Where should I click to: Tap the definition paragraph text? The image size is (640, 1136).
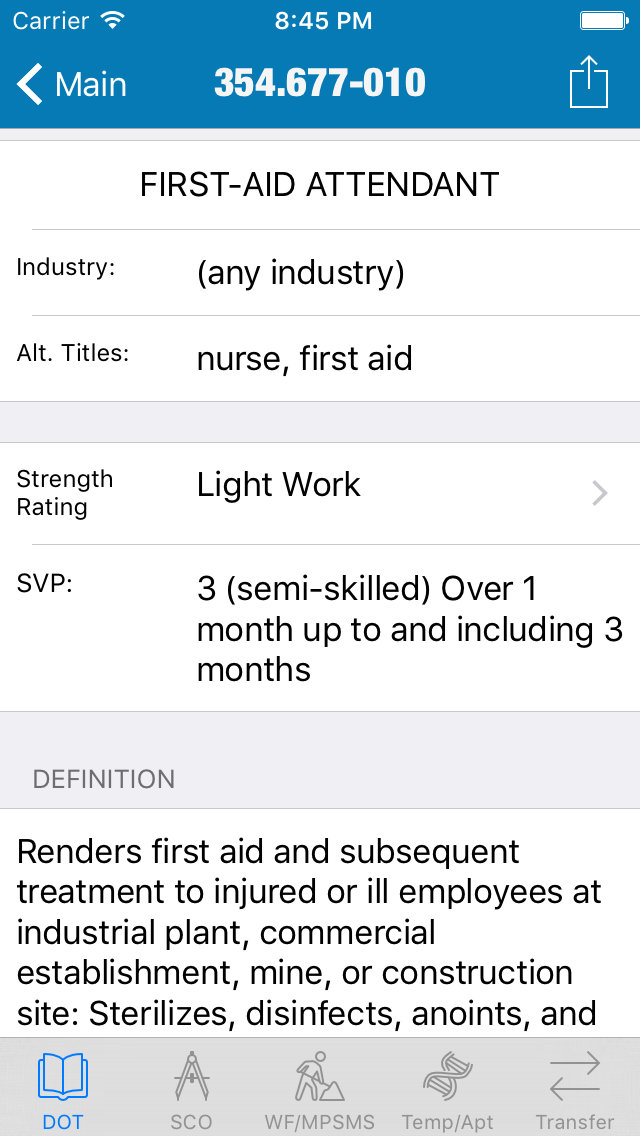pos(310,932)
